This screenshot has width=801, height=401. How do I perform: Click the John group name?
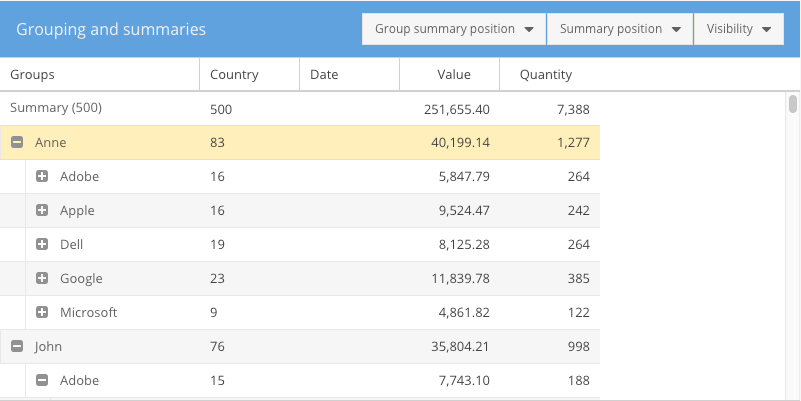[49, 346]
